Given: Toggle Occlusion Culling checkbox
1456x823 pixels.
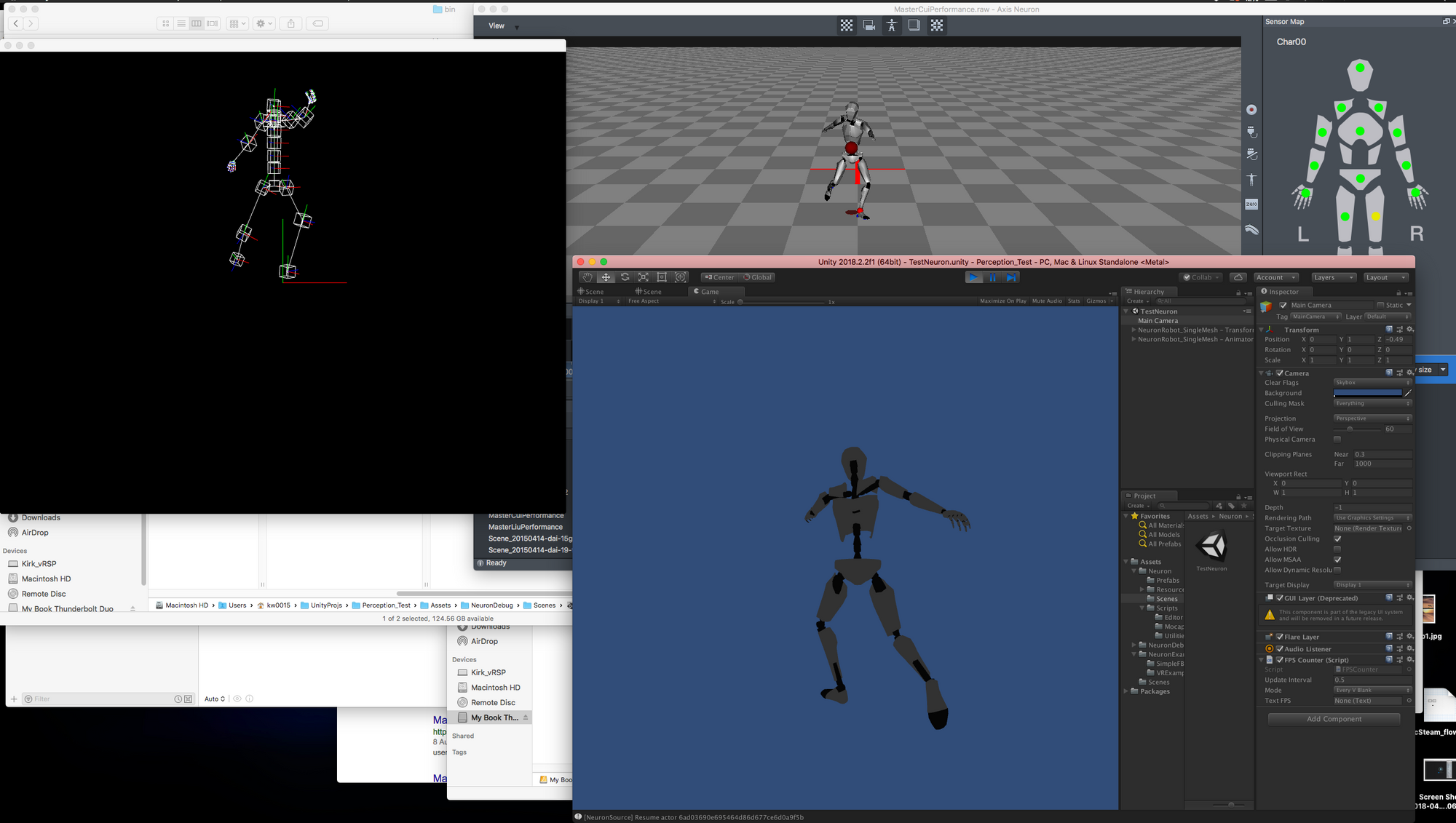Looking at the screenshot, I should pos(1337,538).
